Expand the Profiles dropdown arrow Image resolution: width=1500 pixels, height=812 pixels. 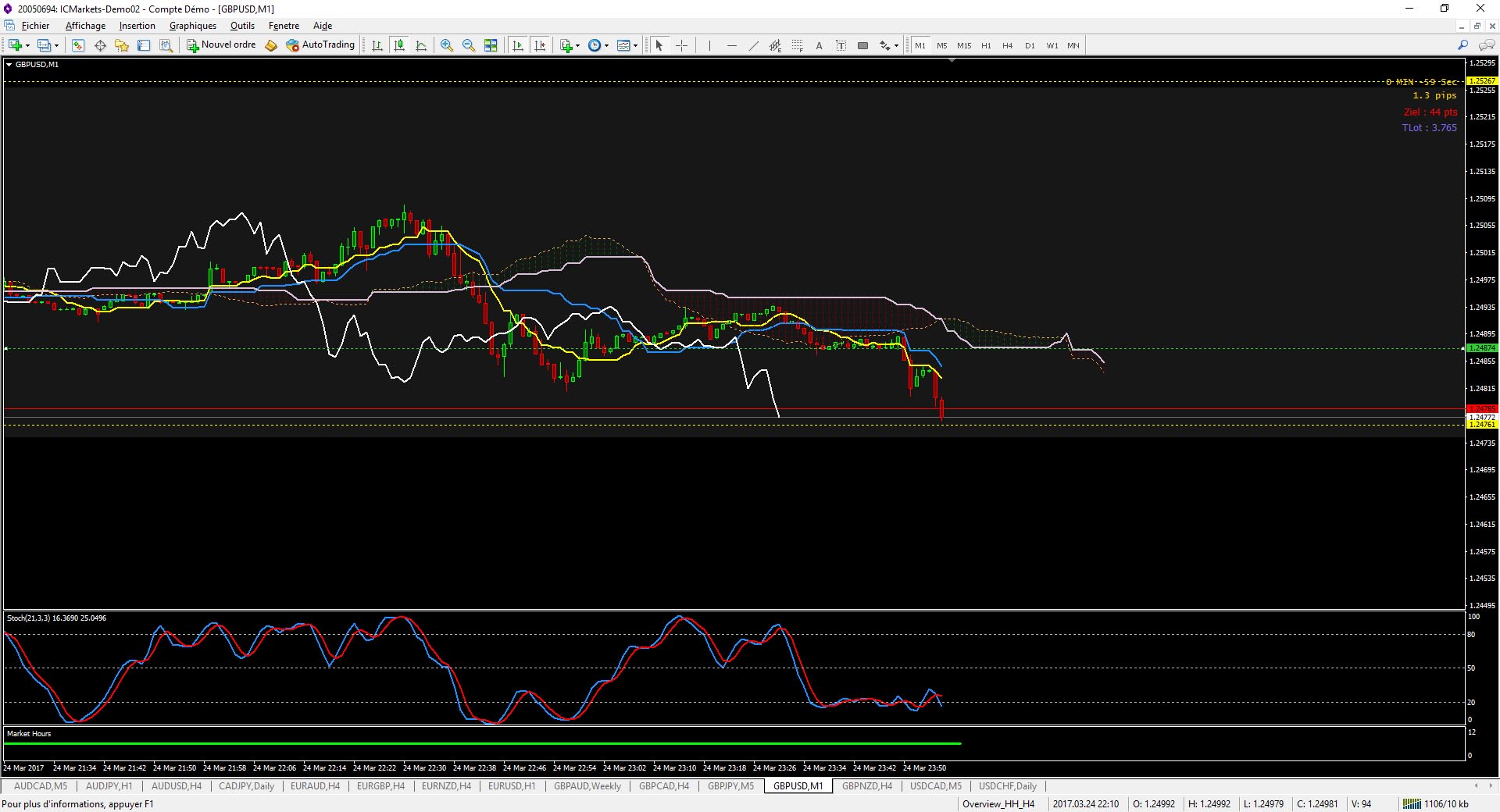56,45
